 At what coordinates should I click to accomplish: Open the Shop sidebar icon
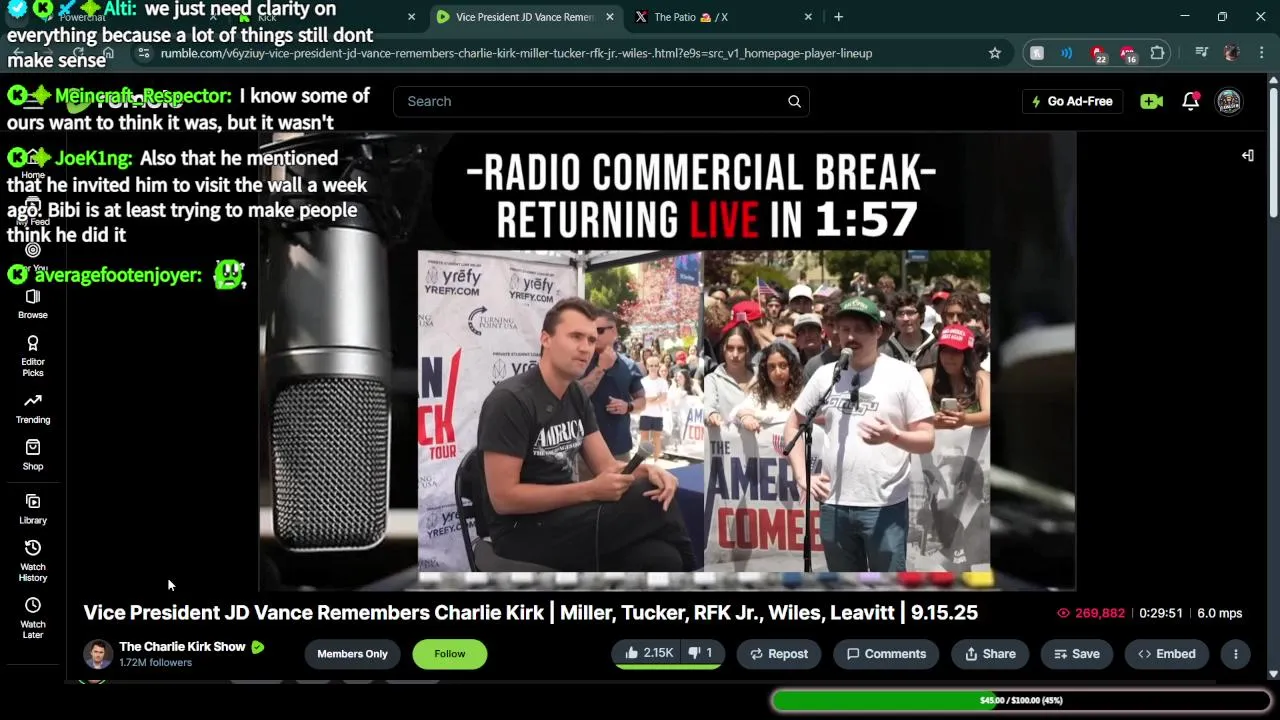click(33, 455)
